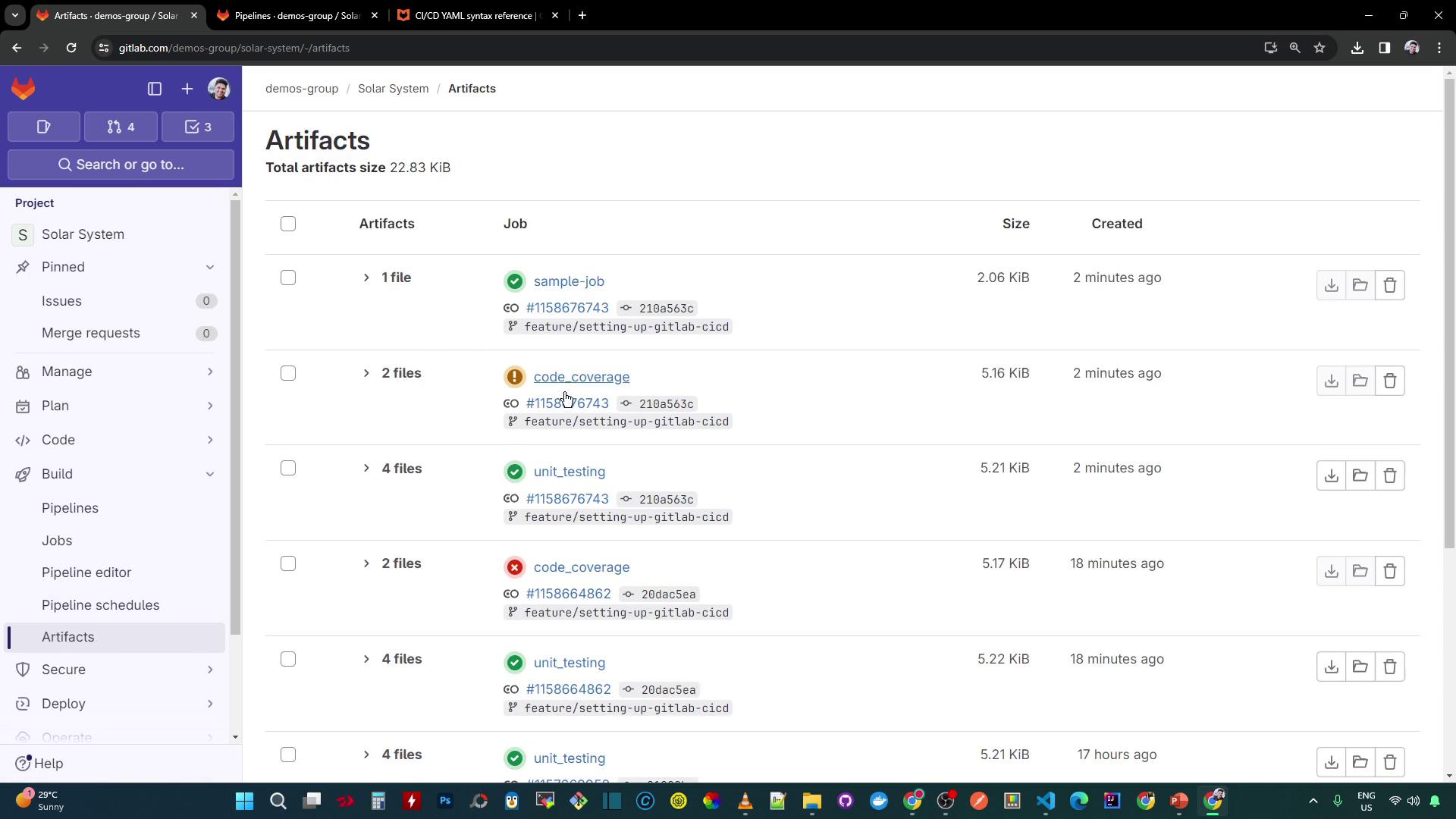This screenshot has height=819, width=1456.
Task: Open to-do list counter showing 3
Action: [198, 127]
